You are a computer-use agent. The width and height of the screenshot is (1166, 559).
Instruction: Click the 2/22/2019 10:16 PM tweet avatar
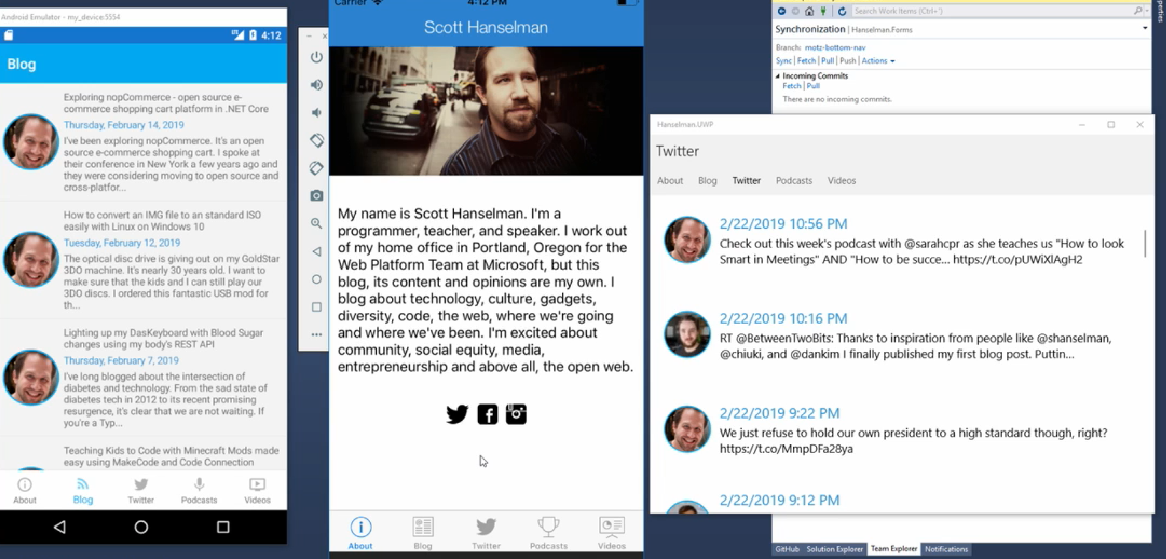click(687, 334)
